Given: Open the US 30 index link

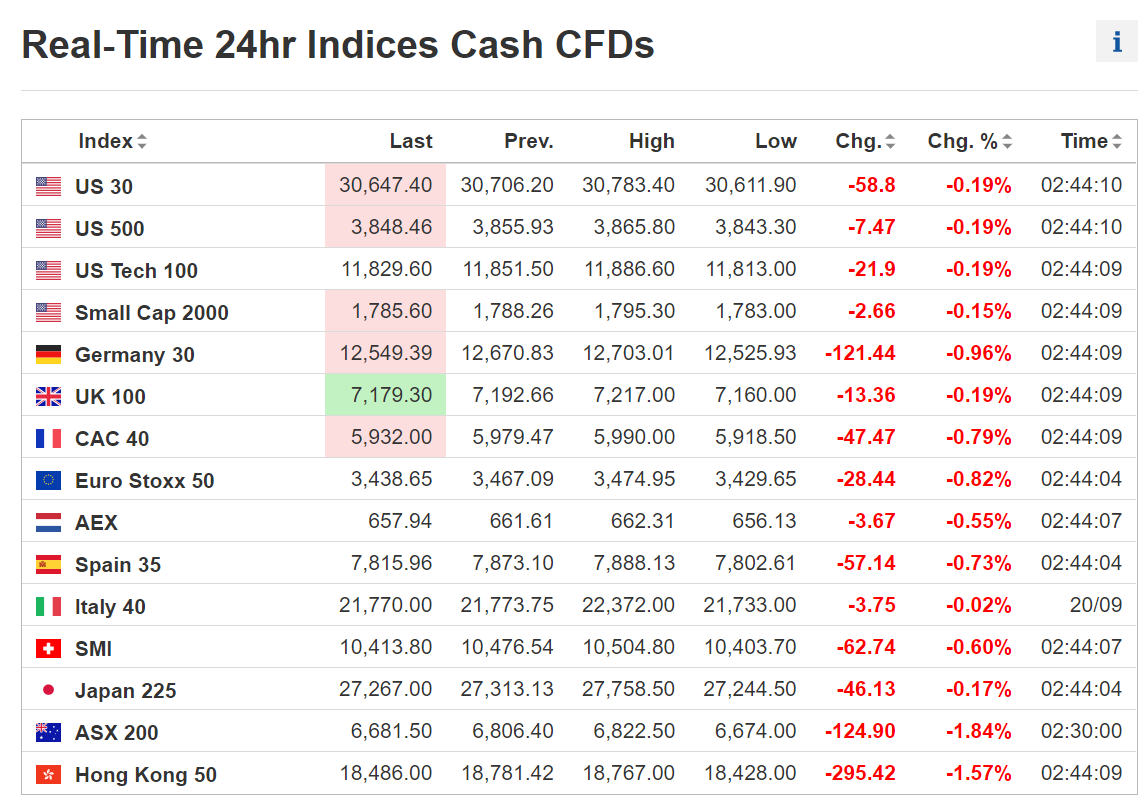Looking at the screenshot, I should point(104,187).
